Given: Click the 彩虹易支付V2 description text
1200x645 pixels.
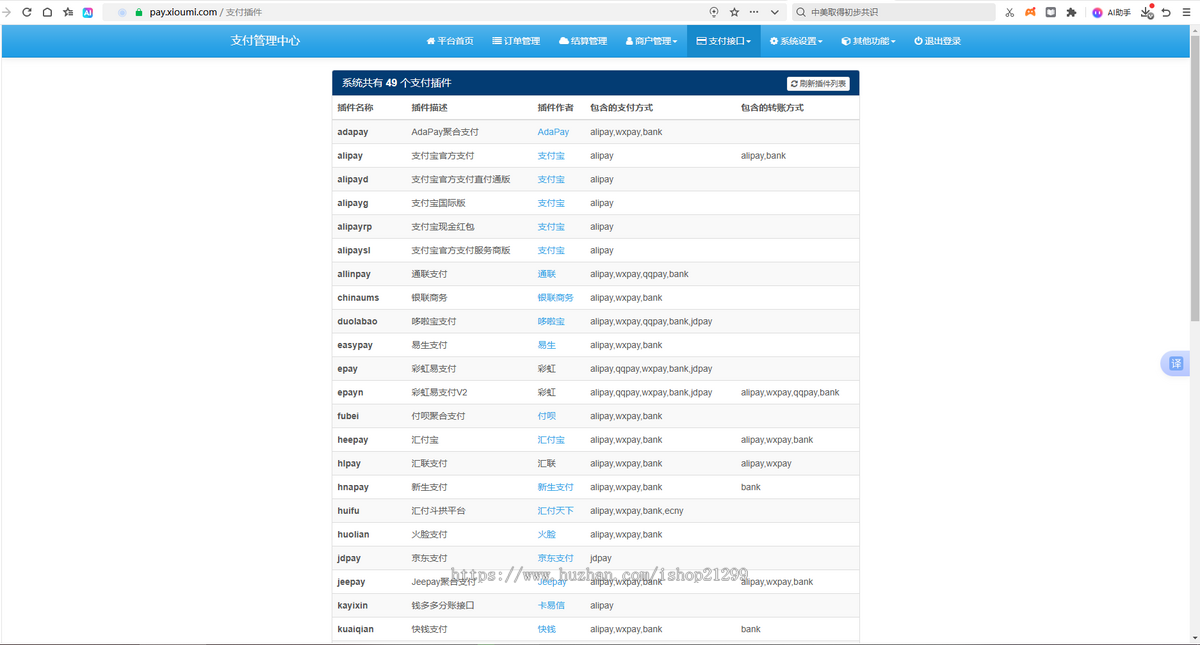Looking at the screenshot, I should click(x=440, y=393).
